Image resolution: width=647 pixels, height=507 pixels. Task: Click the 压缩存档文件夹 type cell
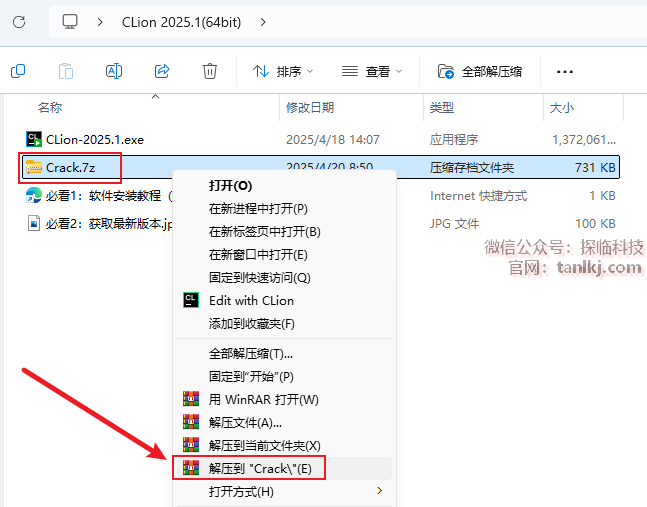[472, 167]
